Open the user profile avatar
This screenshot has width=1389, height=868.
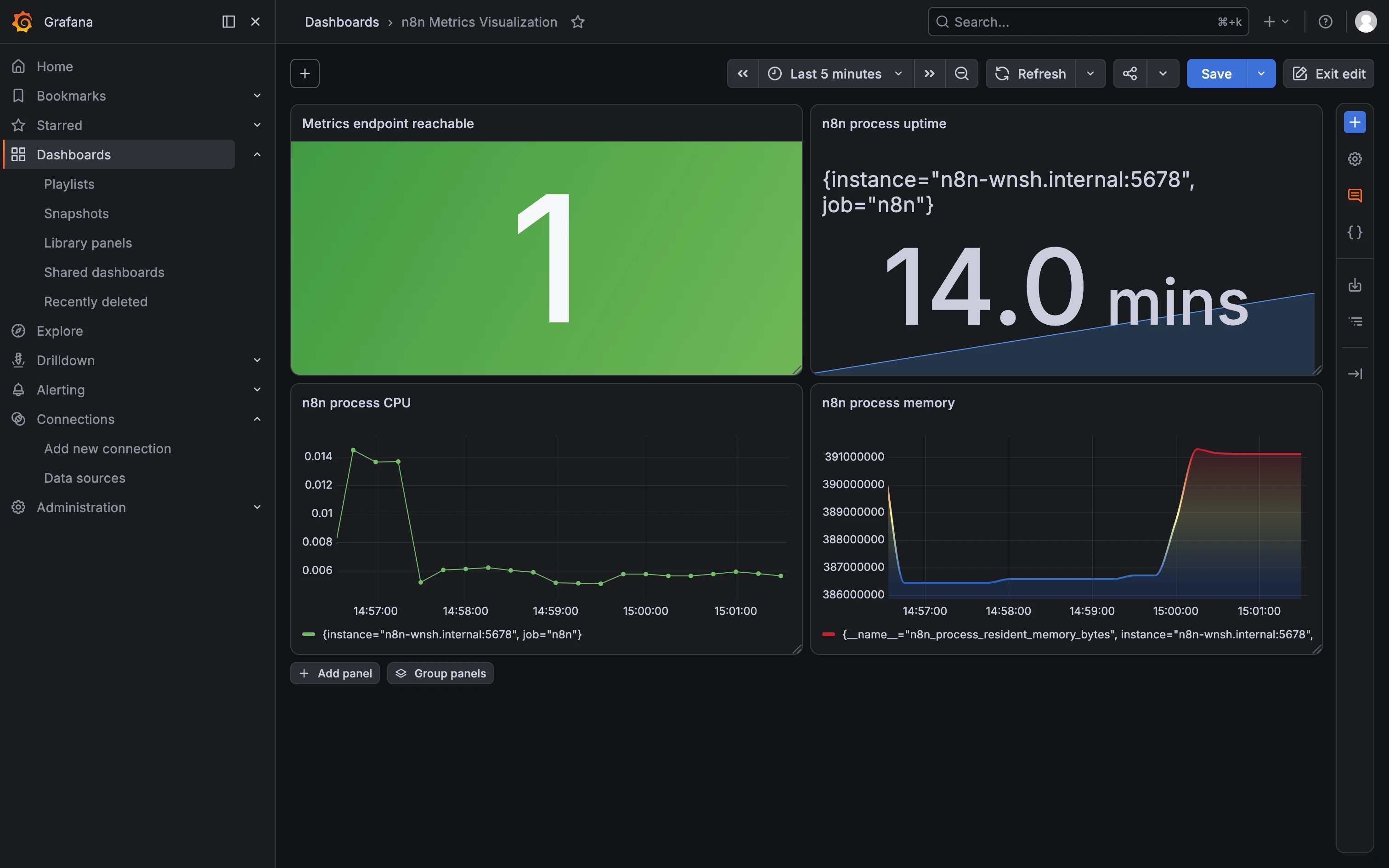pyautogui.click(x=1366, y=22)
